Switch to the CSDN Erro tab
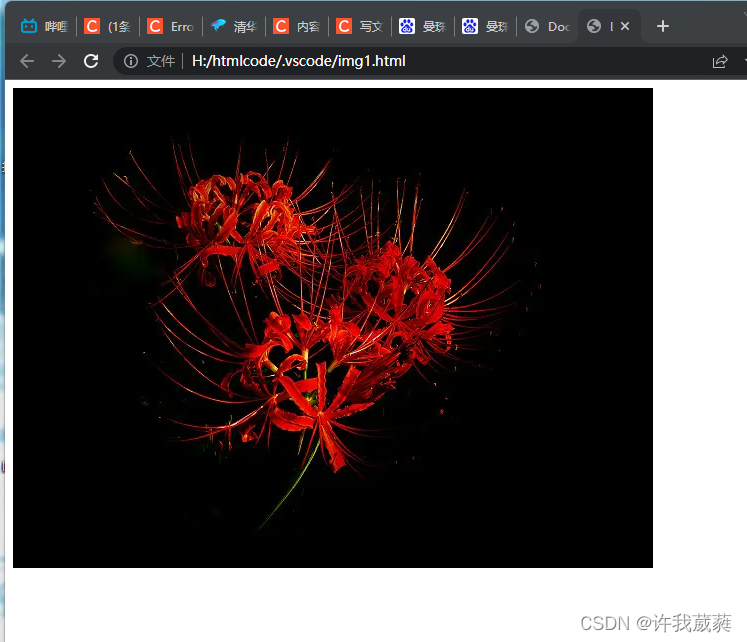 (171, 26)
